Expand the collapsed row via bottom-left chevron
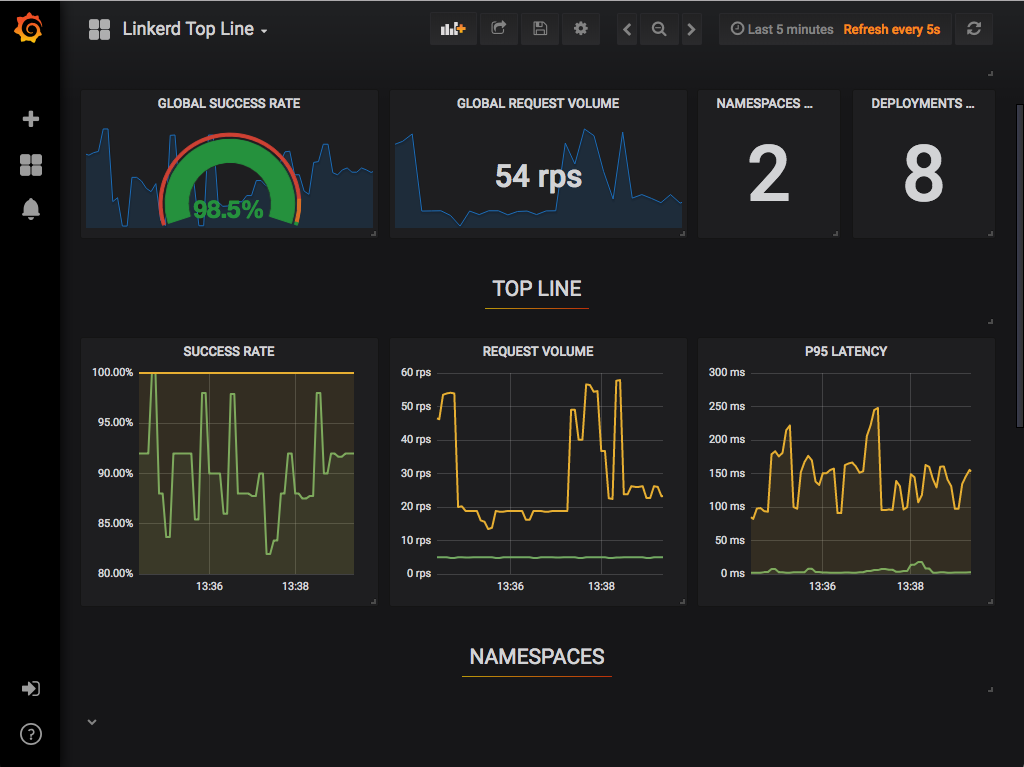 click(91, 721)
